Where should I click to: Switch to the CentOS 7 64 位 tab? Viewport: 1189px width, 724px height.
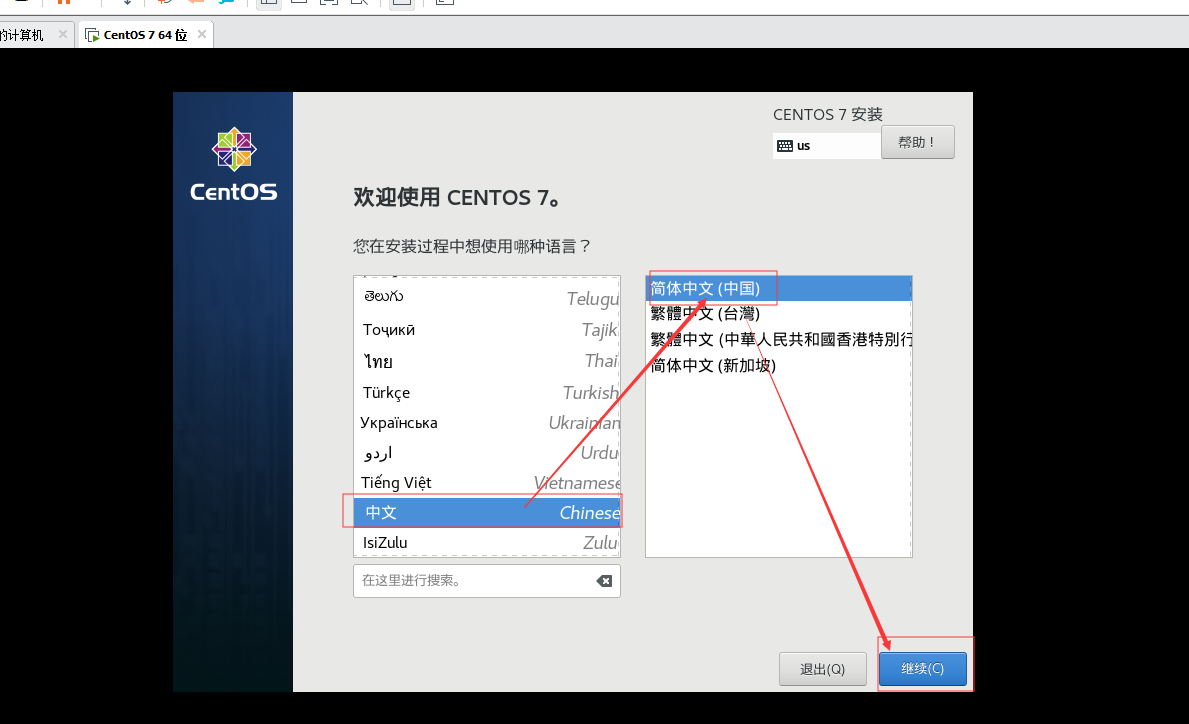tap(145, 35)
